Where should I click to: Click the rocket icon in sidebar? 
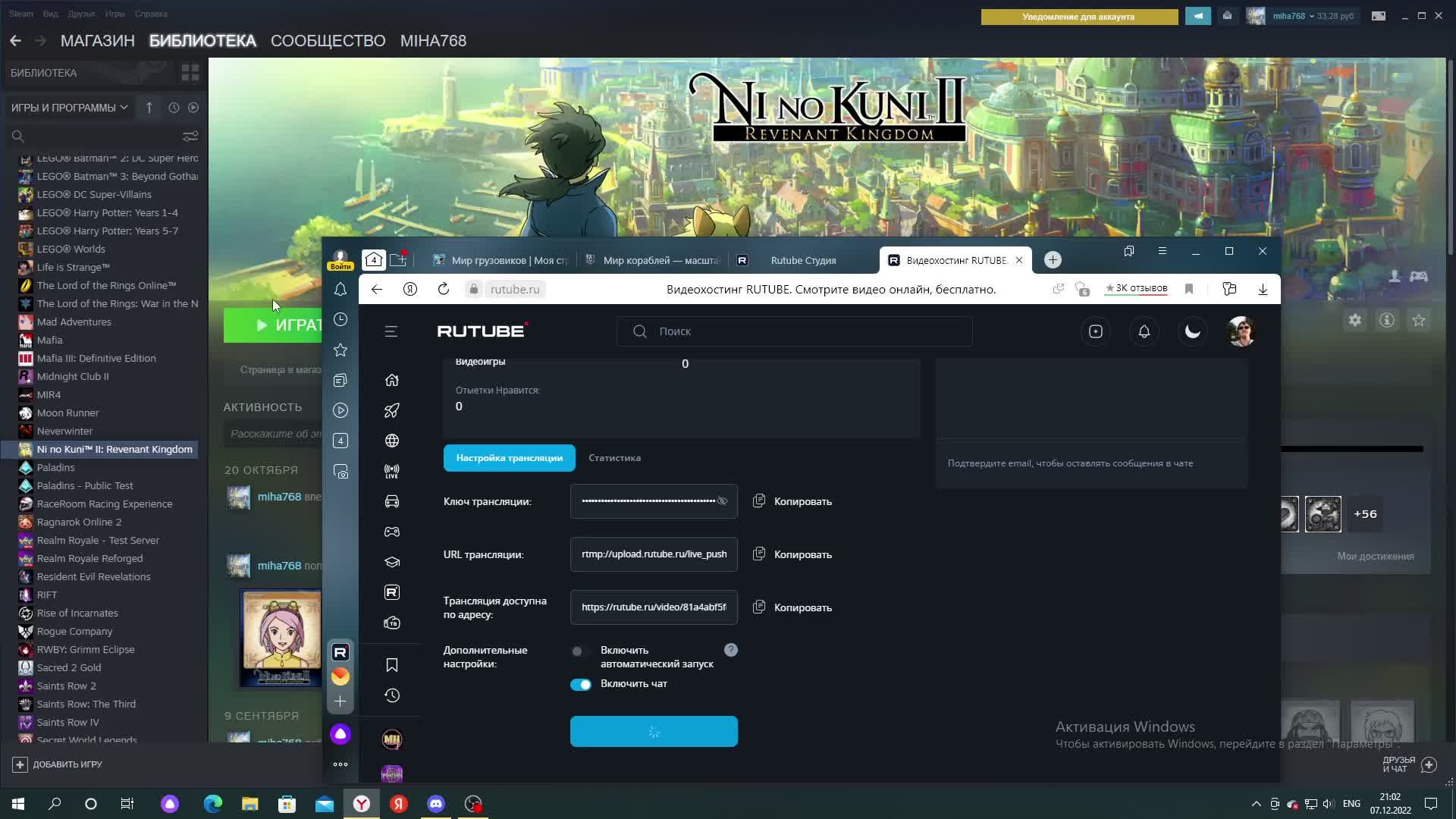392,410
